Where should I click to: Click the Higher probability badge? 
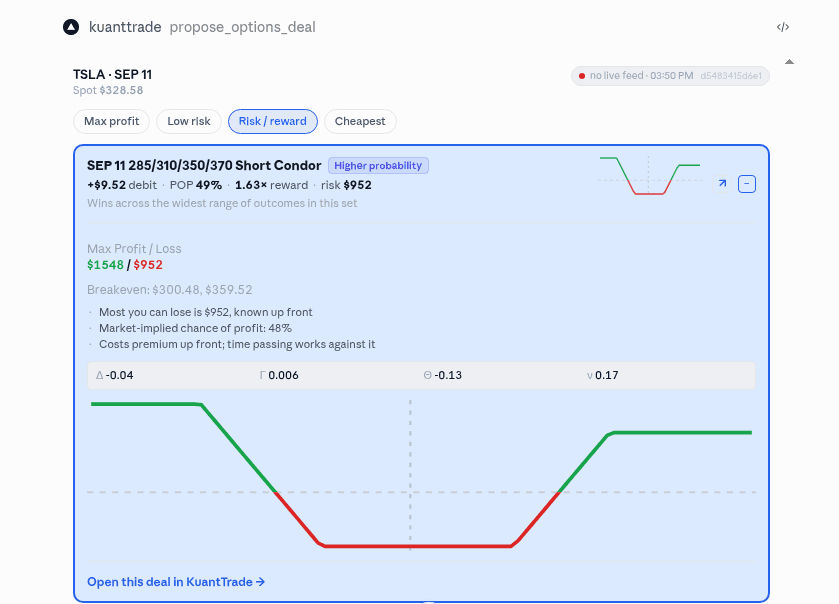378,165
